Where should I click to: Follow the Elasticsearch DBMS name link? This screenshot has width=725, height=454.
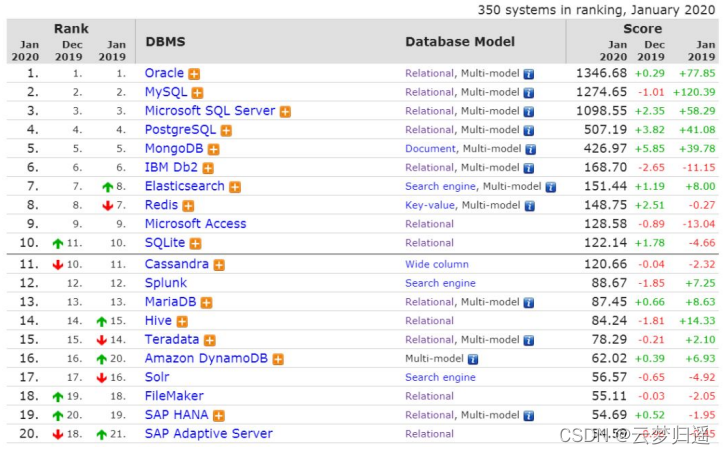point(184,186)
